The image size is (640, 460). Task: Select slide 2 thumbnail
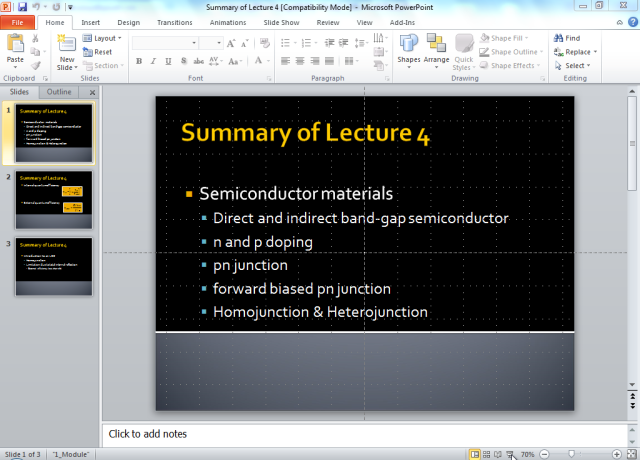click(54, 200)
